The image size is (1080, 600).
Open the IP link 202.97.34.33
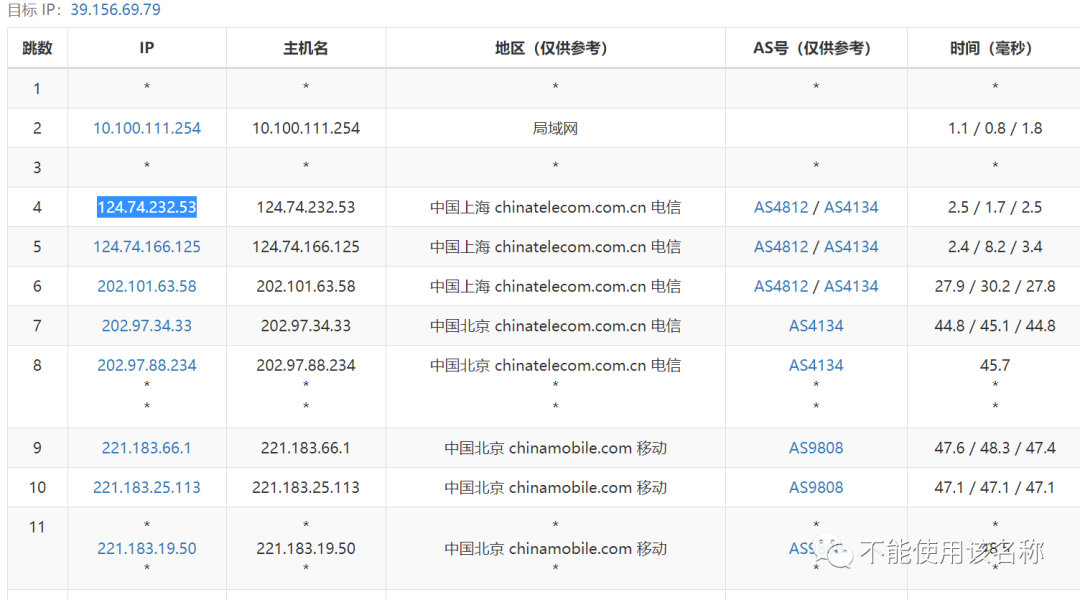point(147,325)
